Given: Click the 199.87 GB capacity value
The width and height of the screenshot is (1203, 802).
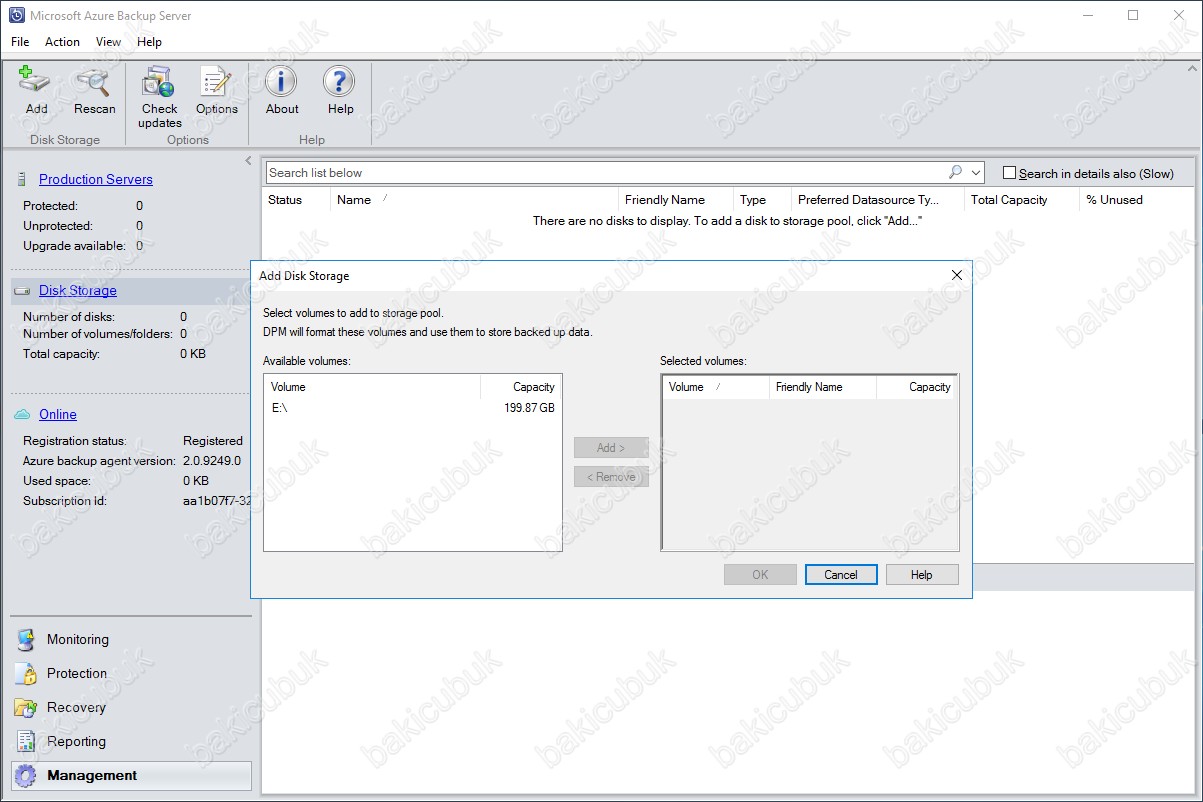Looking at the screenshot, I should pos(529,408).
